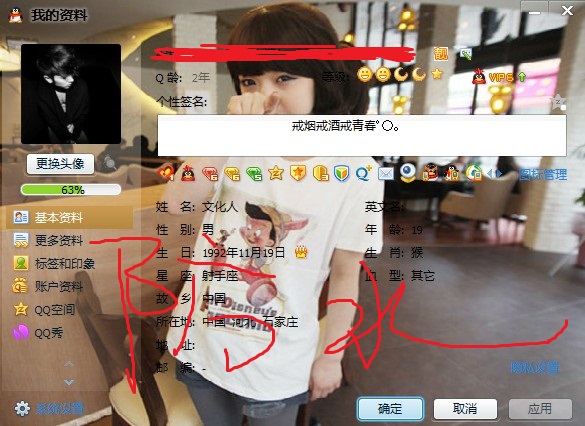The height and width of the screenshot is (426, 585).
Task: Minimize the 我的资料 window
Action: point(534,11)
